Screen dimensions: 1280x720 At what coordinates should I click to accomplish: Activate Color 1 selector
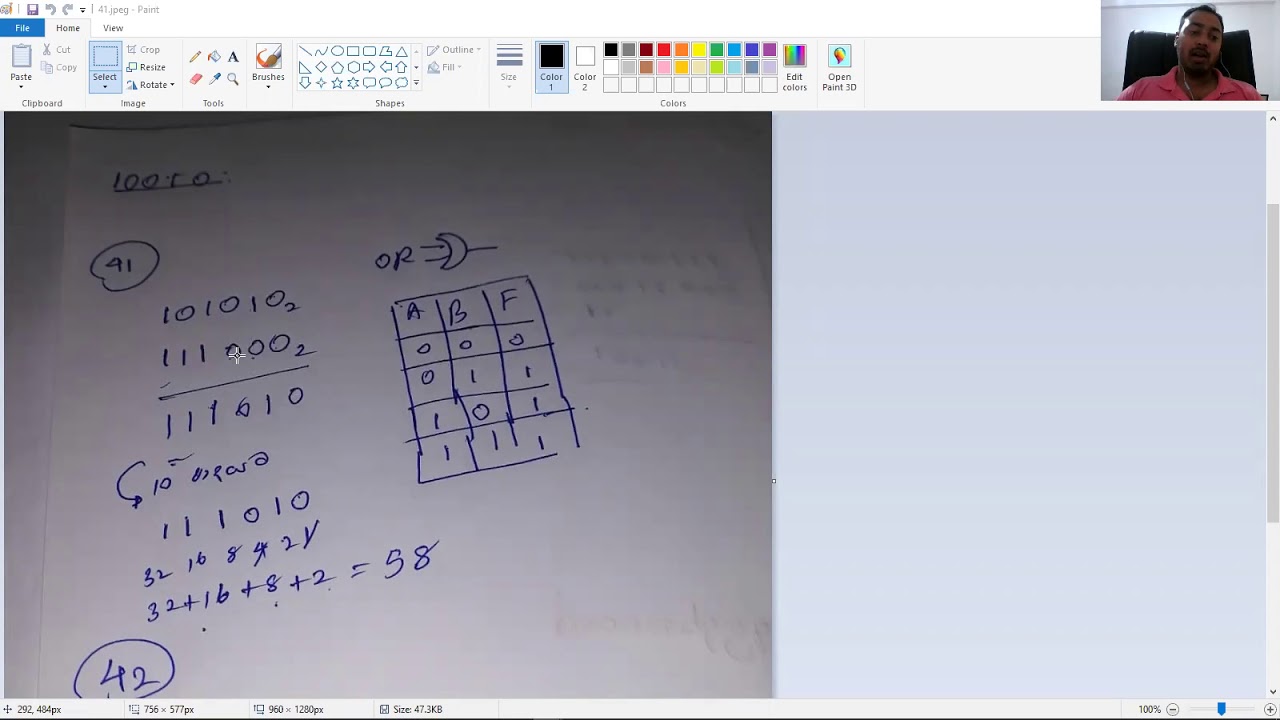[x=551, y=68]
